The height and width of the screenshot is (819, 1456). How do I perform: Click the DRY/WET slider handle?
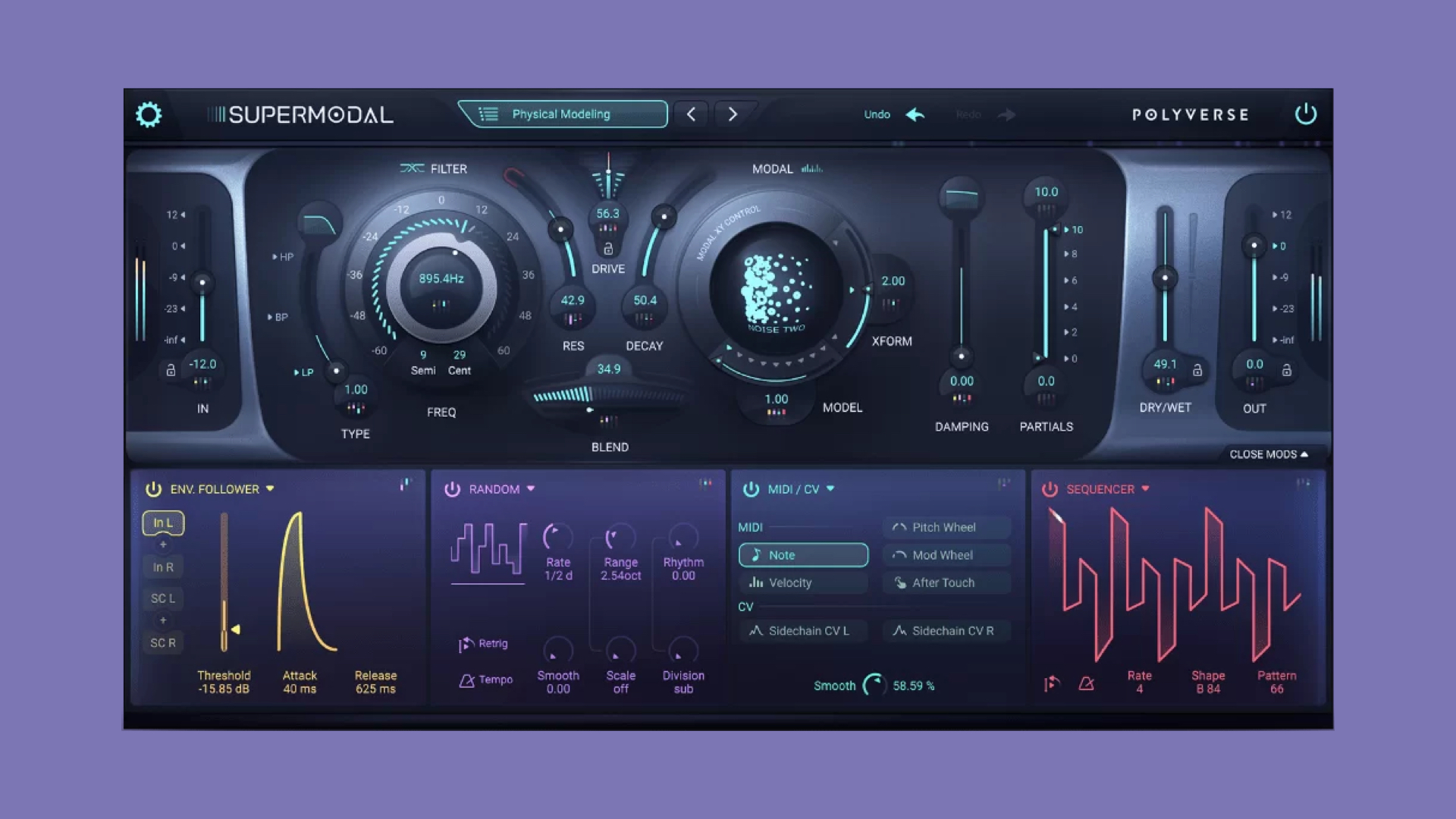point(1165,278)
